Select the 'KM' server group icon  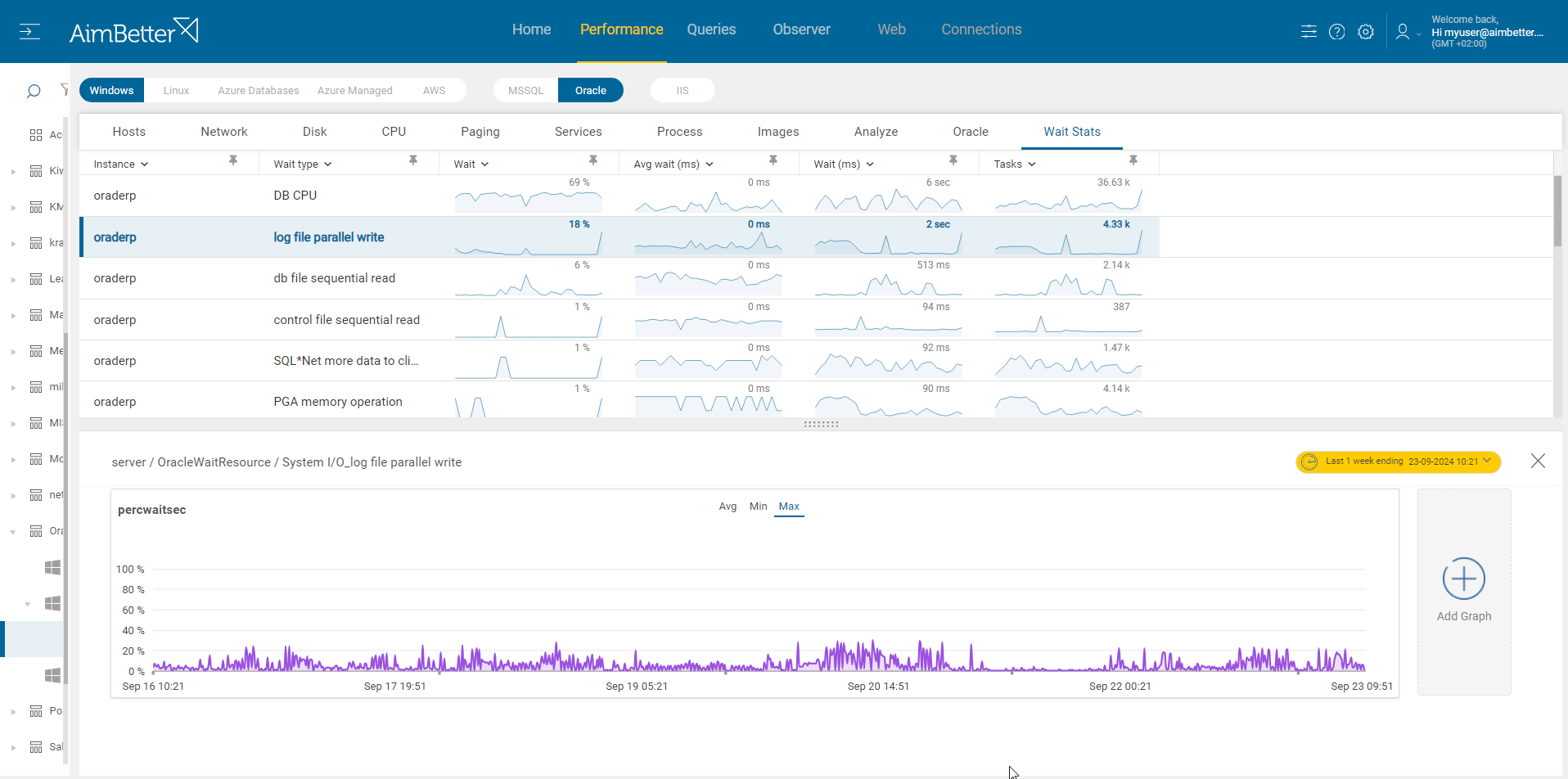coord(36,207)
